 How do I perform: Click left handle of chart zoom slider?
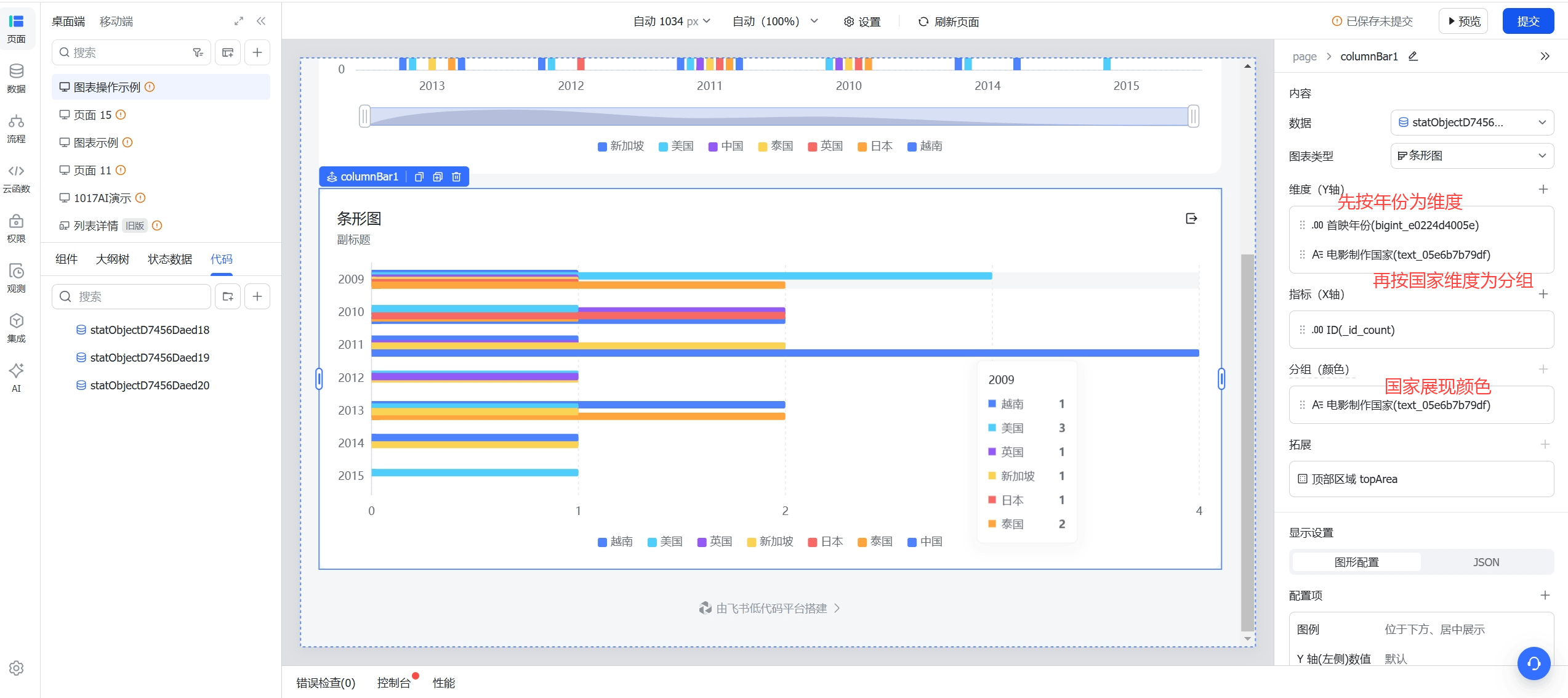point(364,116)
